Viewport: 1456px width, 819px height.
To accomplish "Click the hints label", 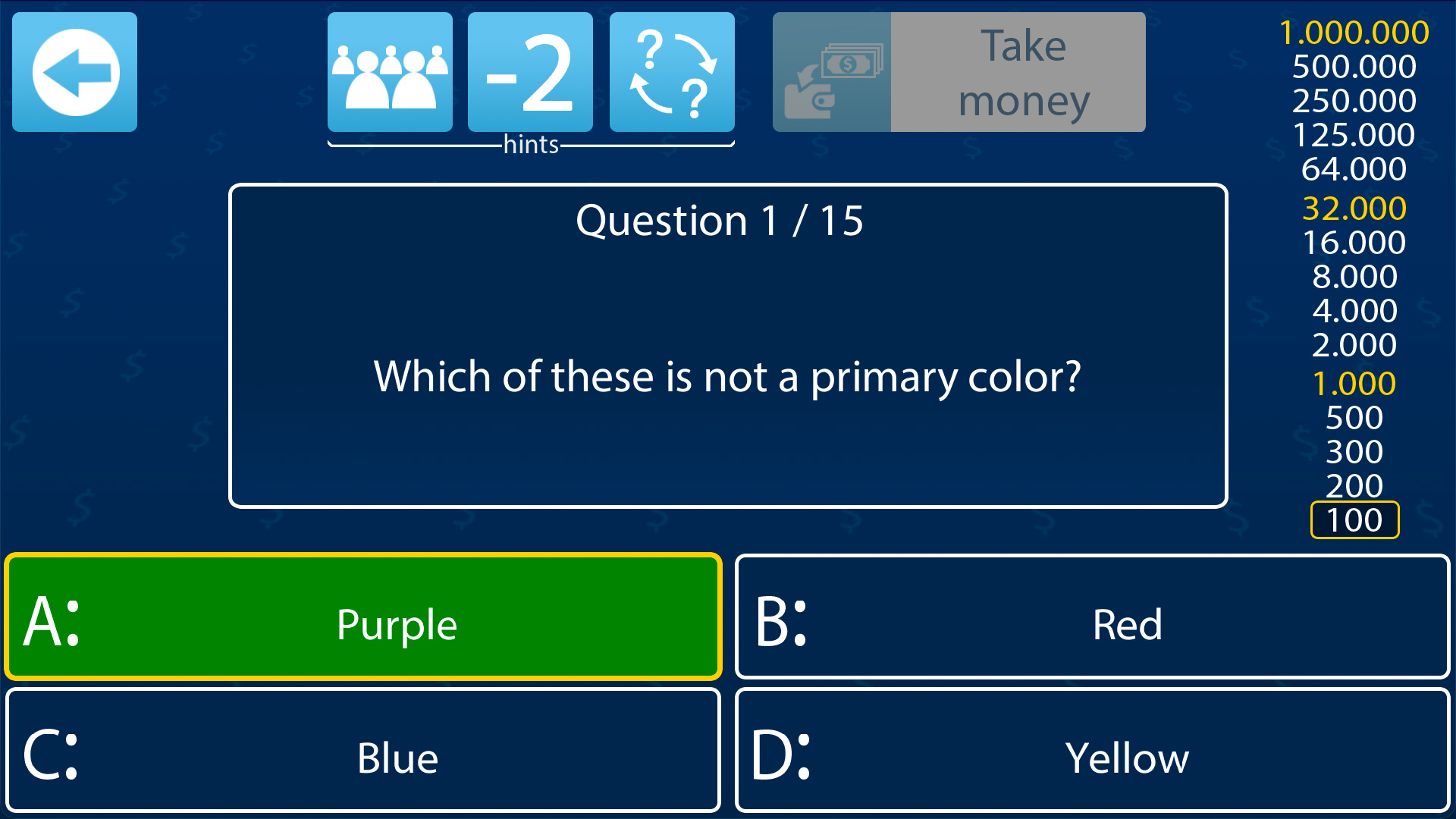I will point(531,144).
